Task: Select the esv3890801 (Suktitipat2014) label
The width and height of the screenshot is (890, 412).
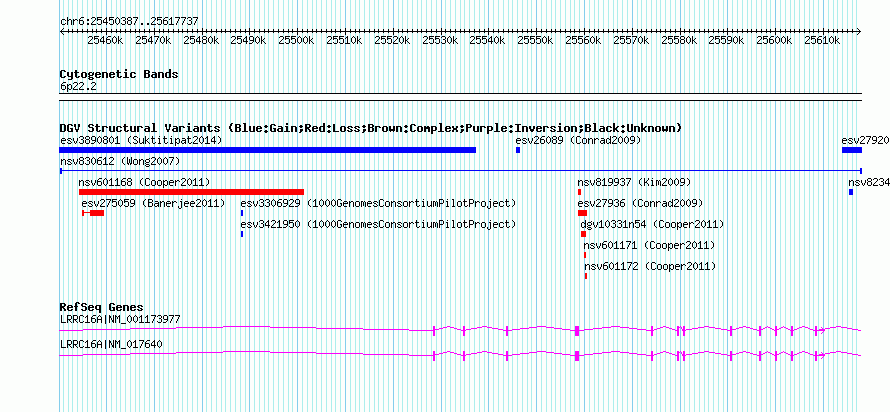Action: point(141,140)
